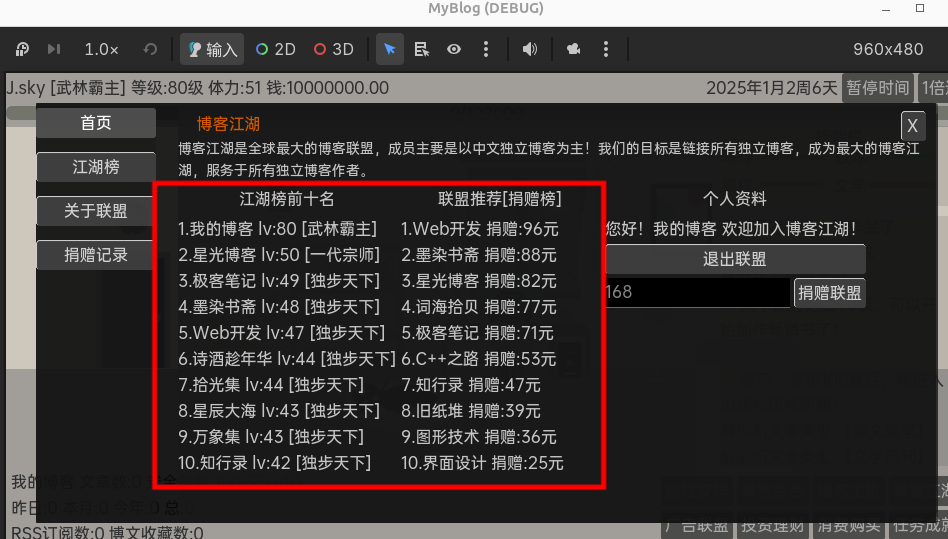
Task: Click donation row 5.极客笔记 捐赠:71元
Action: click(478, 333)
